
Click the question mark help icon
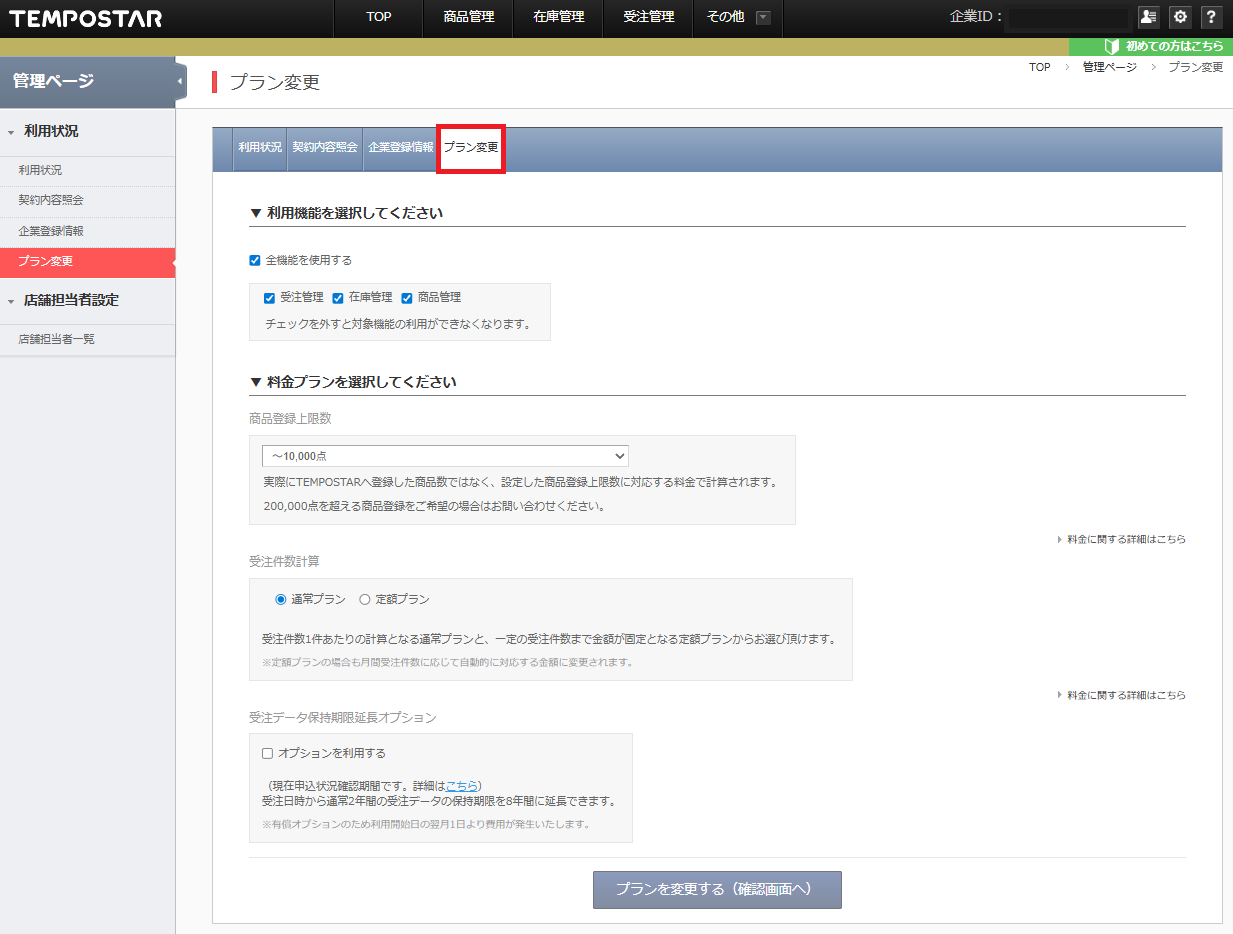(x=1211, y=17)
